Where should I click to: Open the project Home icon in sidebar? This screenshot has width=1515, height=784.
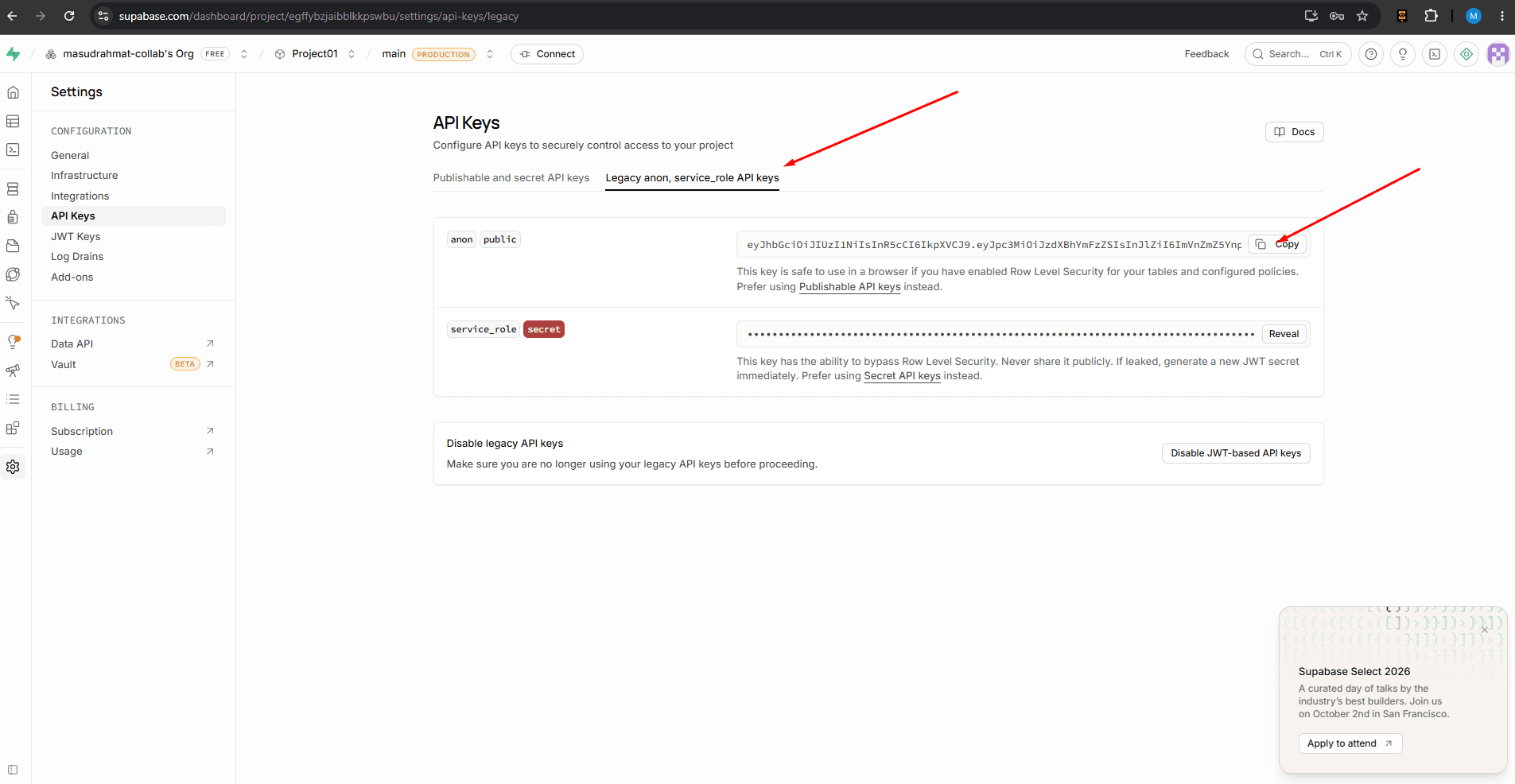tap(13, 92)
